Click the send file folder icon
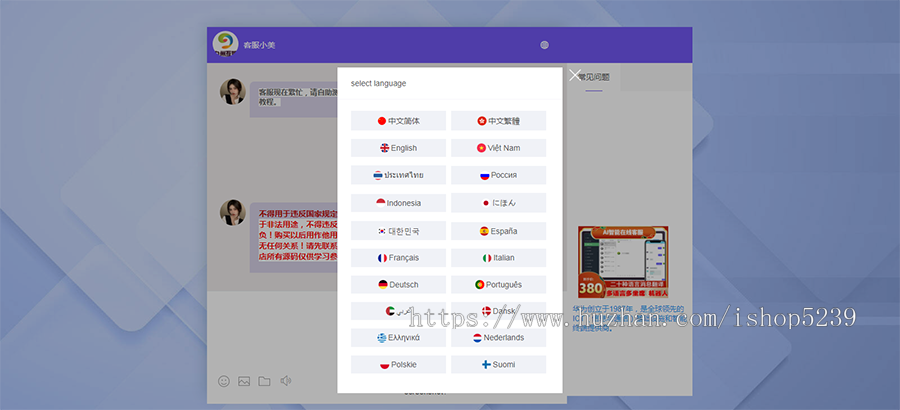900x410 pixels. 264,381
